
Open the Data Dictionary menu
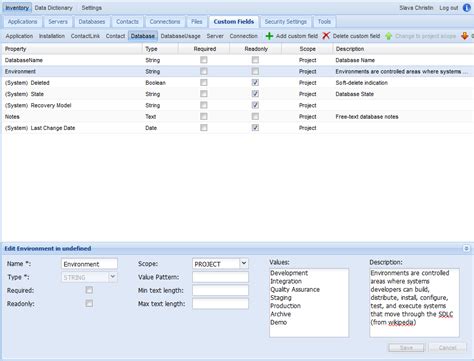(53, 8)
